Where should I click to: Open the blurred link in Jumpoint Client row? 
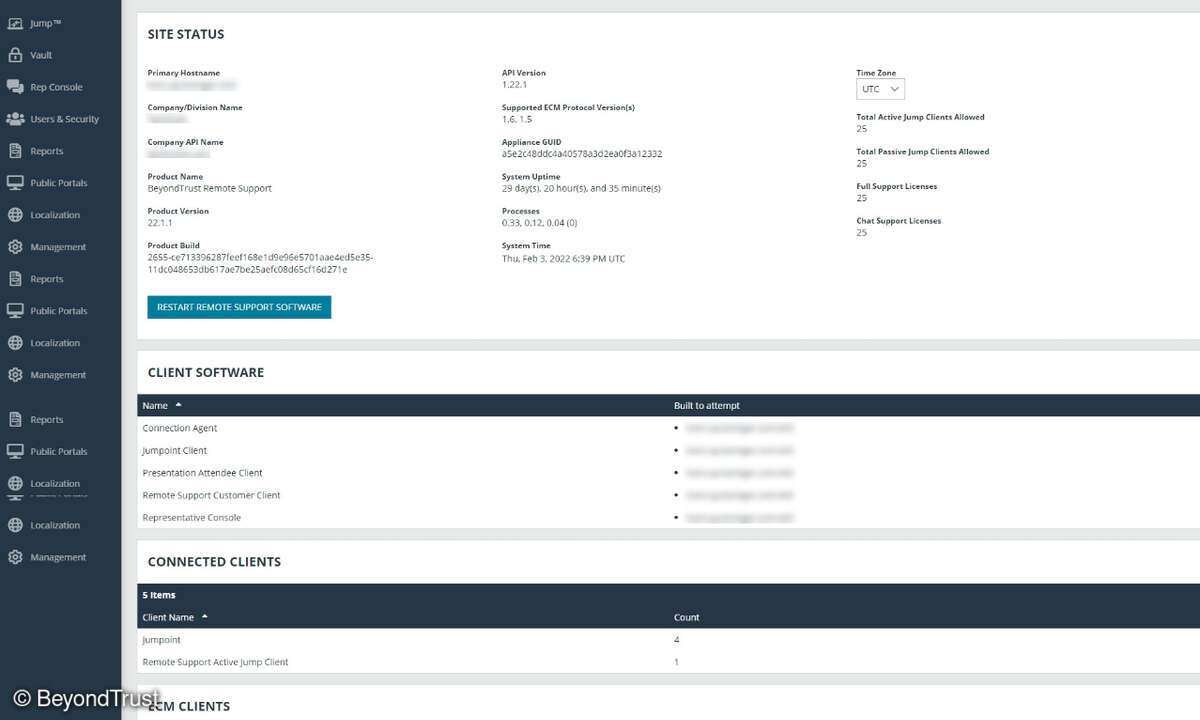[739, 450]
